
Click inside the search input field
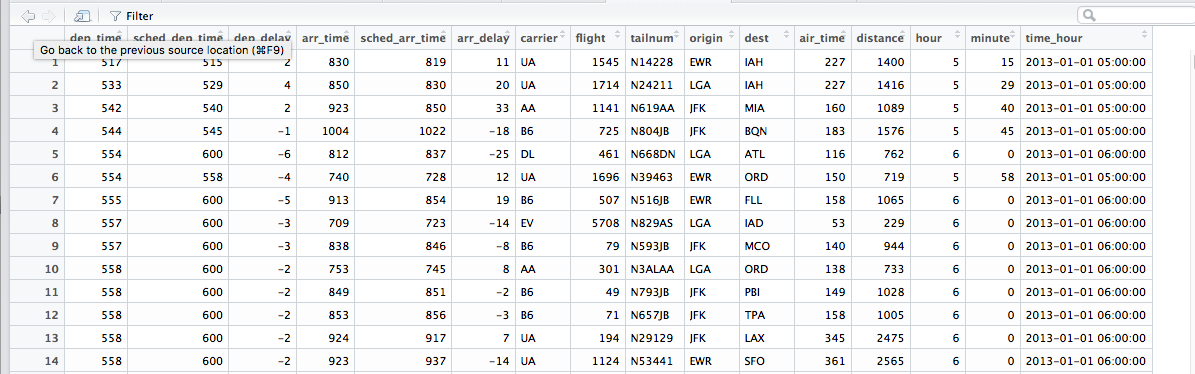[x=1136, y=15]
